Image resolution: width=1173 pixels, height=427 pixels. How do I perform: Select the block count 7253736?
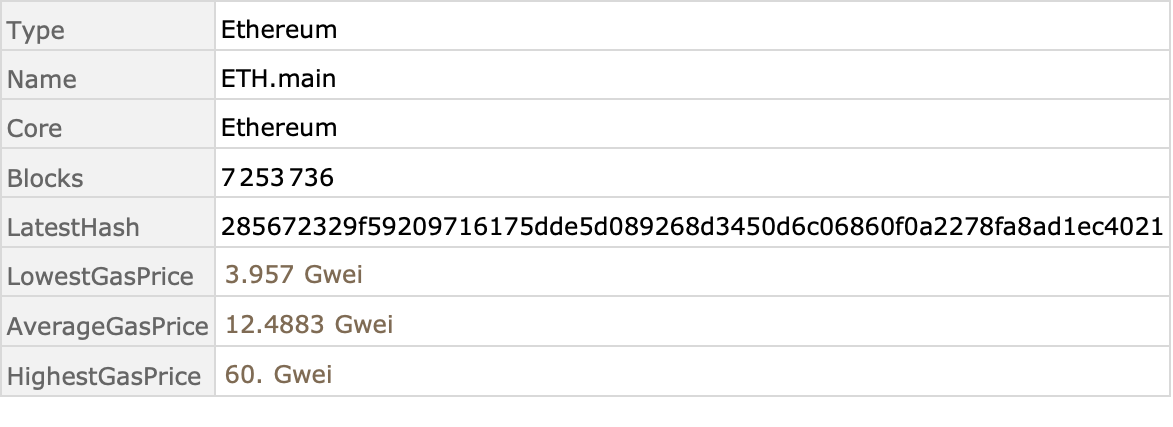click(278, 177)
